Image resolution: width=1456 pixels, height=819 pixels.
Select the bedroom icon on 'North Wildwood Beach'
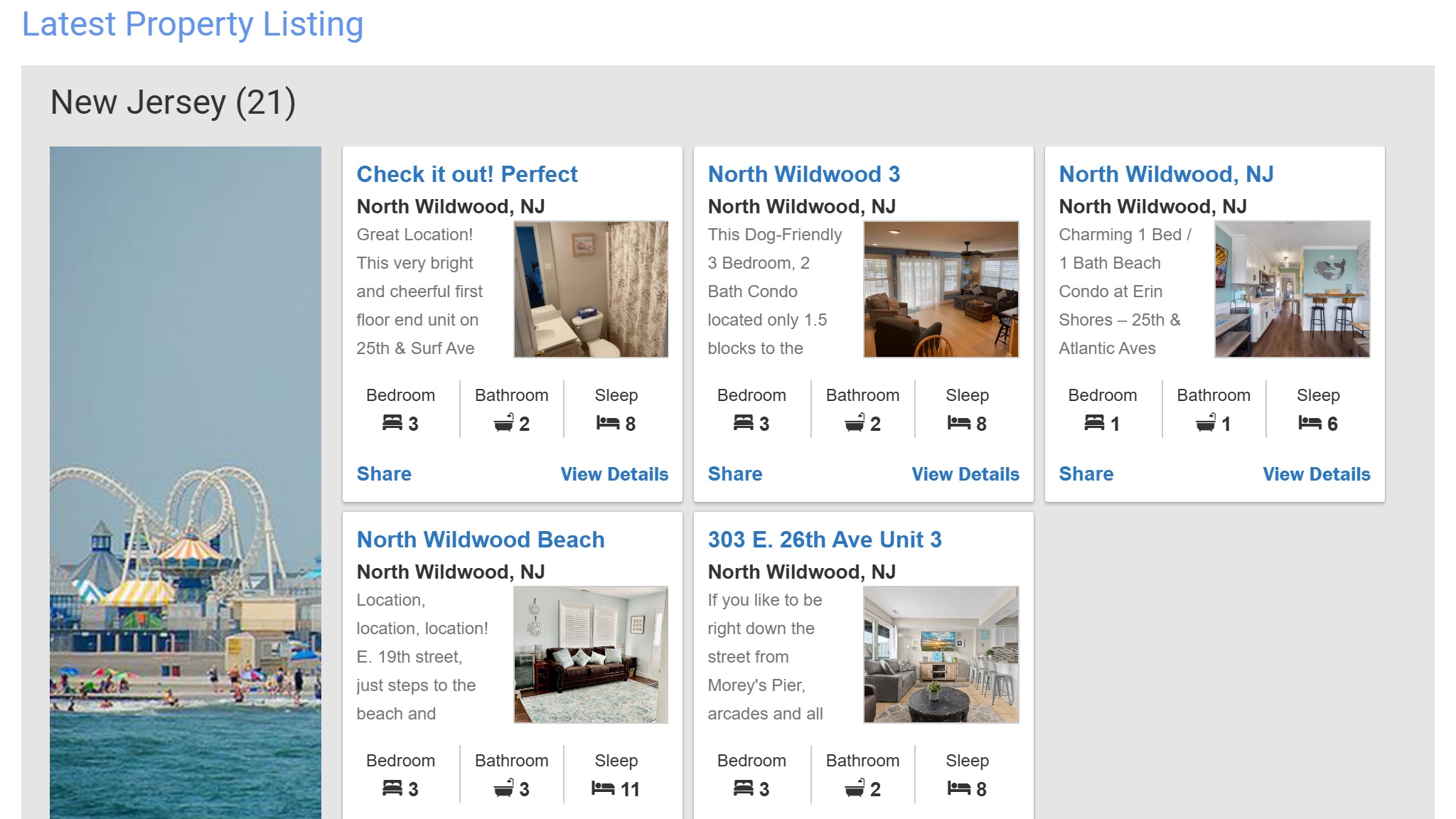(x=390, y=788)
